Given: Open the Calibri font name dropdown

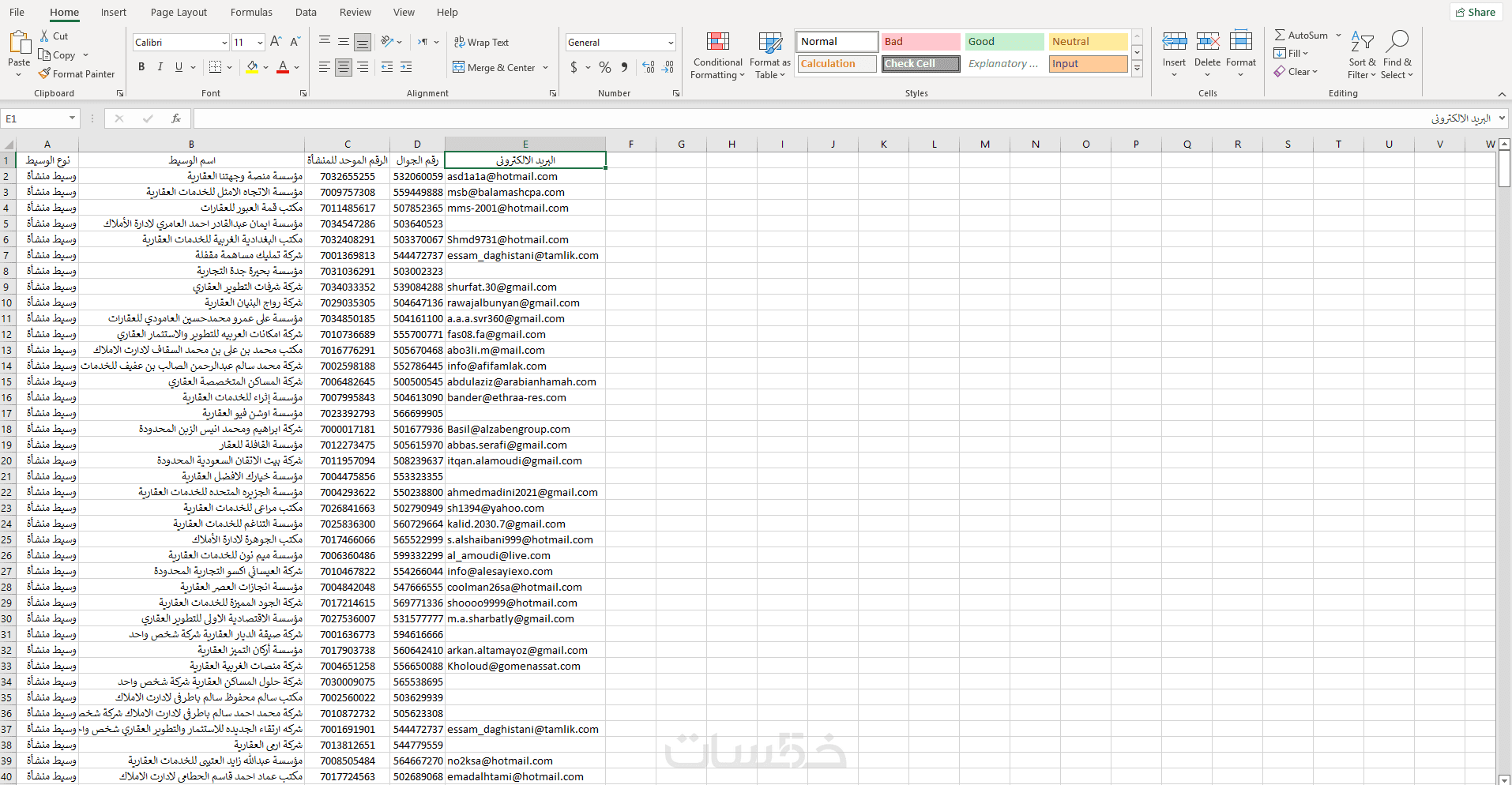Looking at the screenshot, I should pos(224,43).
